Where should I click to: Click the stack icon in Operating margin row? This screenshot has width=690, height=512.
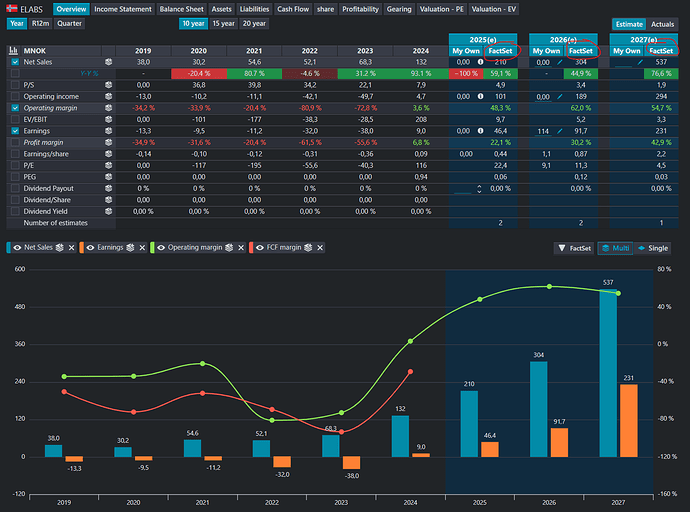coord(108,107)
